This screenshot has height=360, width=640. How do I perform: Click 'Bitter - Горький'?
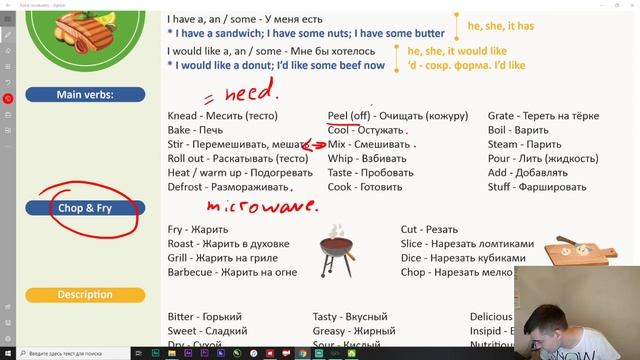[204, 317]
